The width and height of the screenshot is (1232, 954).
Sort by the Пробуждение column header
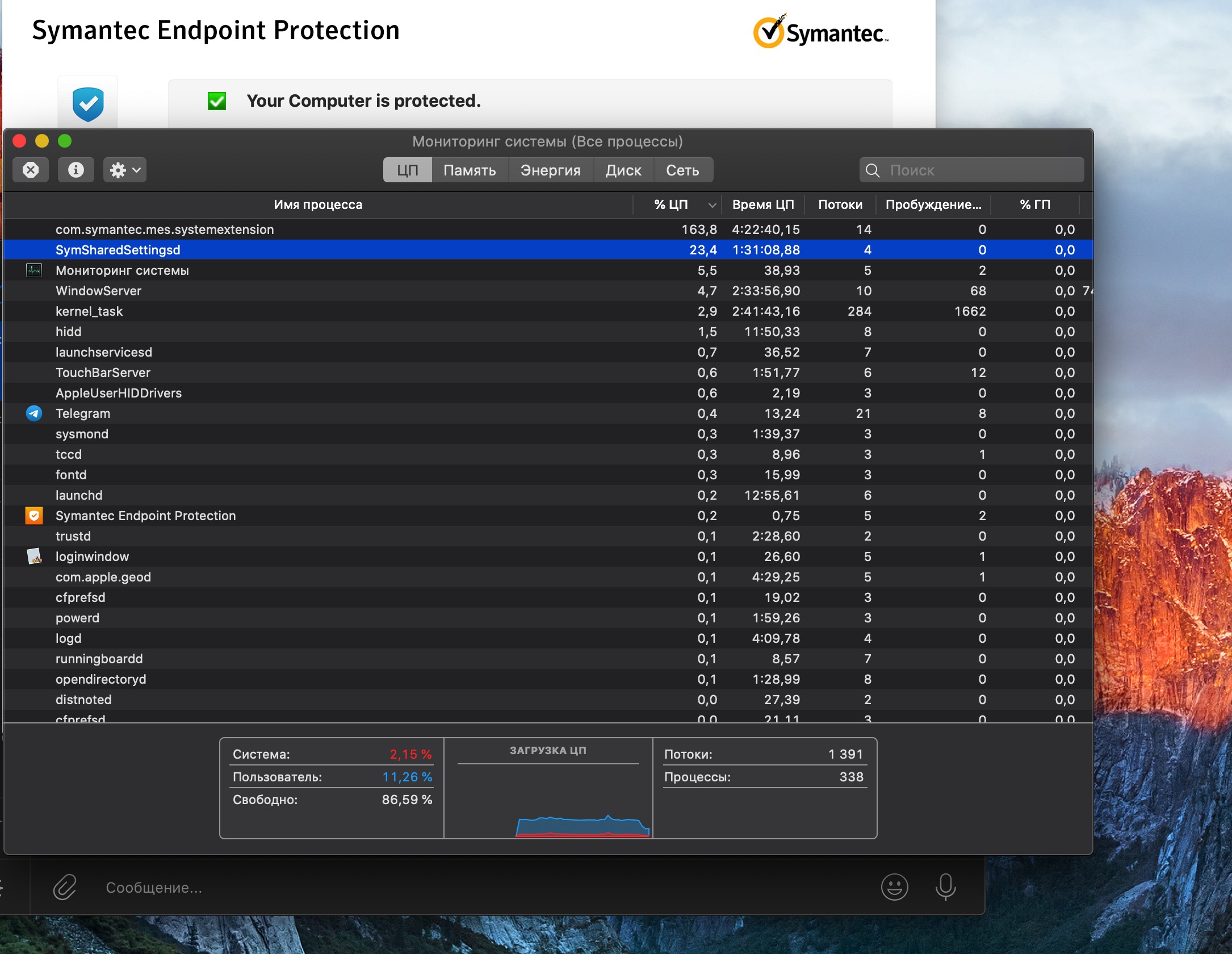pyautogui.click(x=933, y=204)
